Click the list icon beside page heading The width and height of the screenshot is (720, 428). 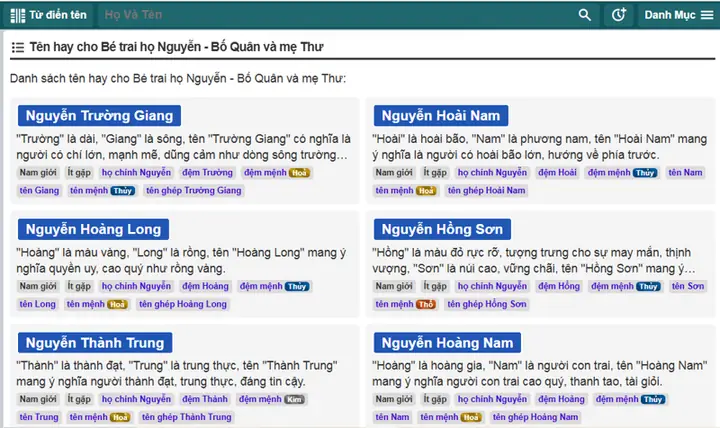(17, 47)
